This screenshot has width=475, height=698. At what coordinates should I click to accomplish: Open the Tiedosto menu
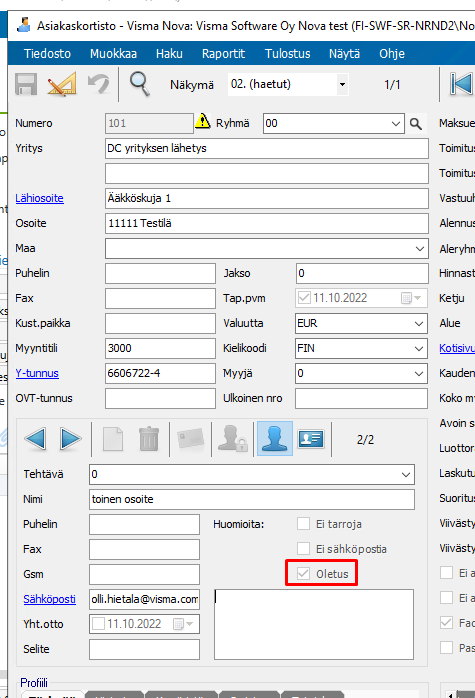(x=47, y=53)
